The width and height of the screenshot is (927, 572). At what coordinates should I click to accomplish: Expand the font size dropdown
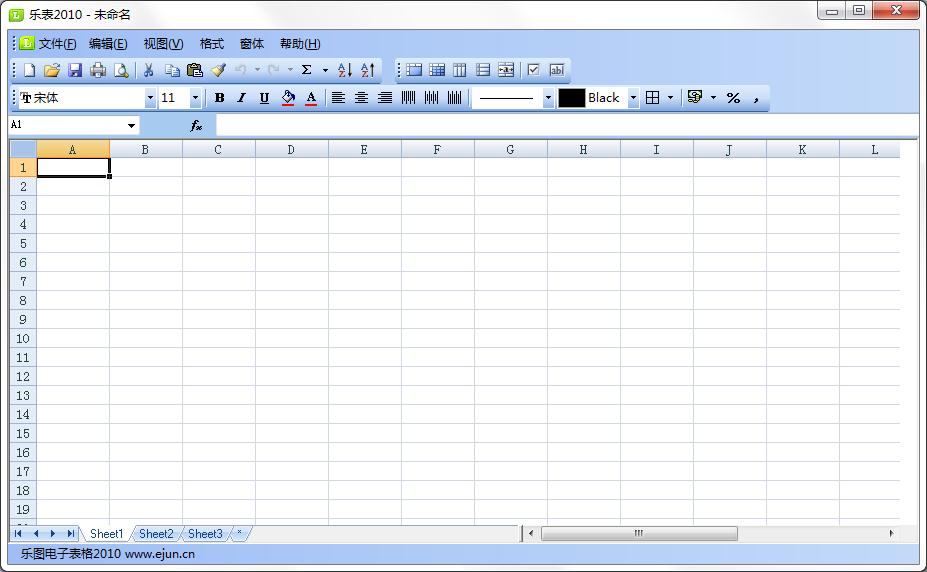pos(195,98)
